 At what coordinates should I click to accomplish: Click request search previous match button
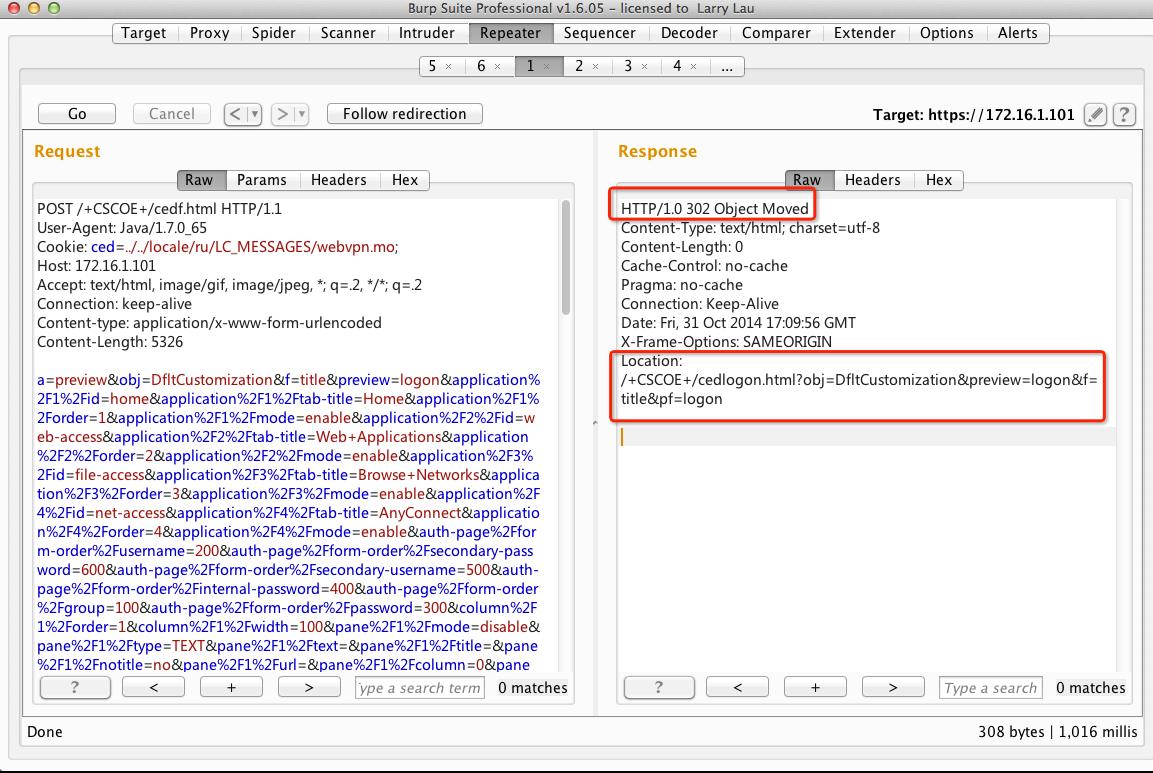click(x=153, y=687)
